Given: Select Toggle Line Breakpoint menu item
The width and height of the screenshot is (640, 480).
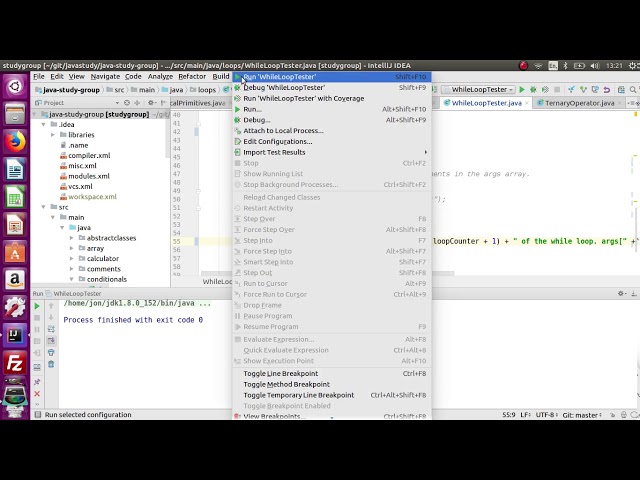Looking at the screenshot, I should (332, 373).
